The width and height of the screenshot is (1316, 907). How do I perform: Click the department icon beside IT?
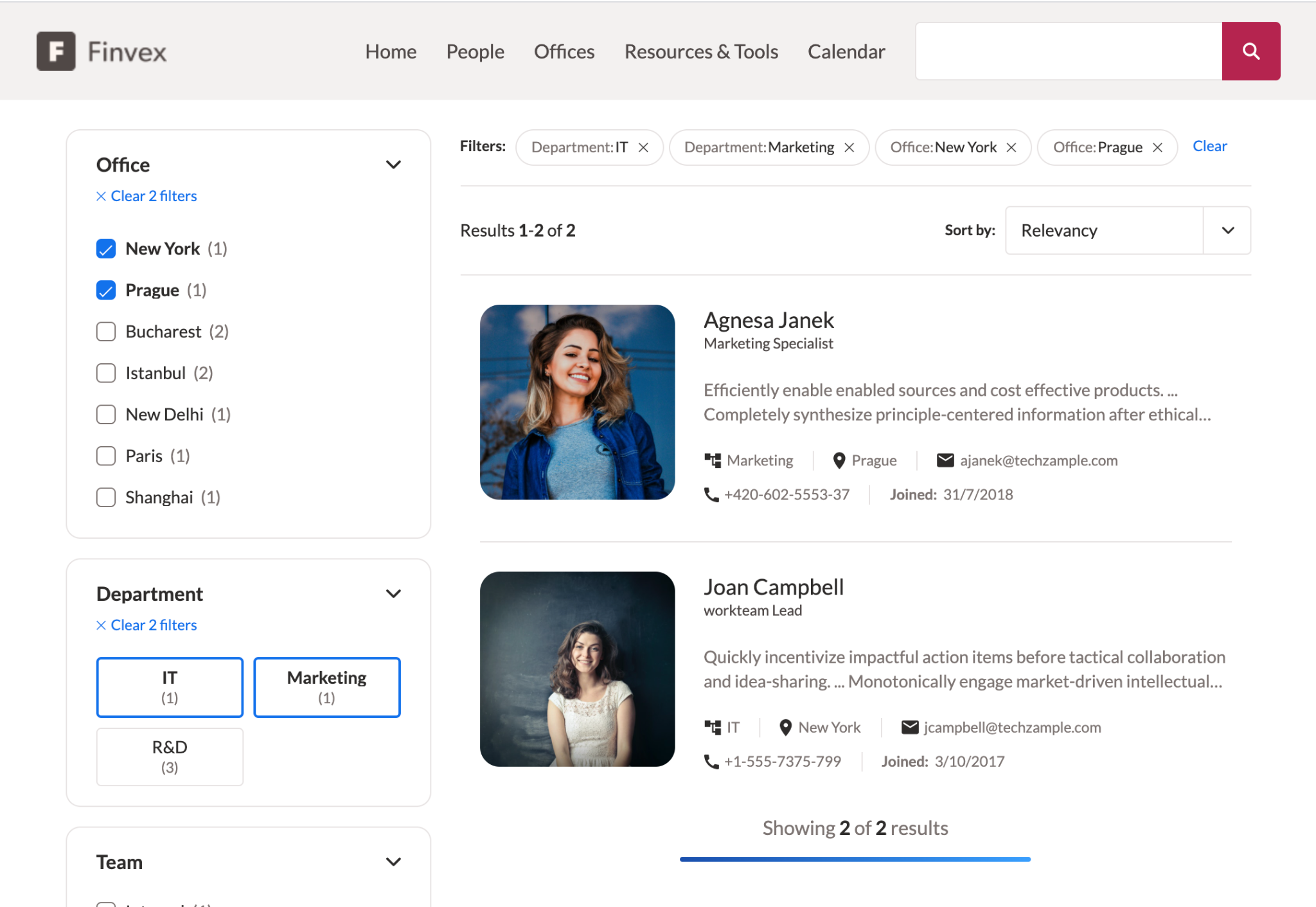pyautogui.click(x=713, y=727)
